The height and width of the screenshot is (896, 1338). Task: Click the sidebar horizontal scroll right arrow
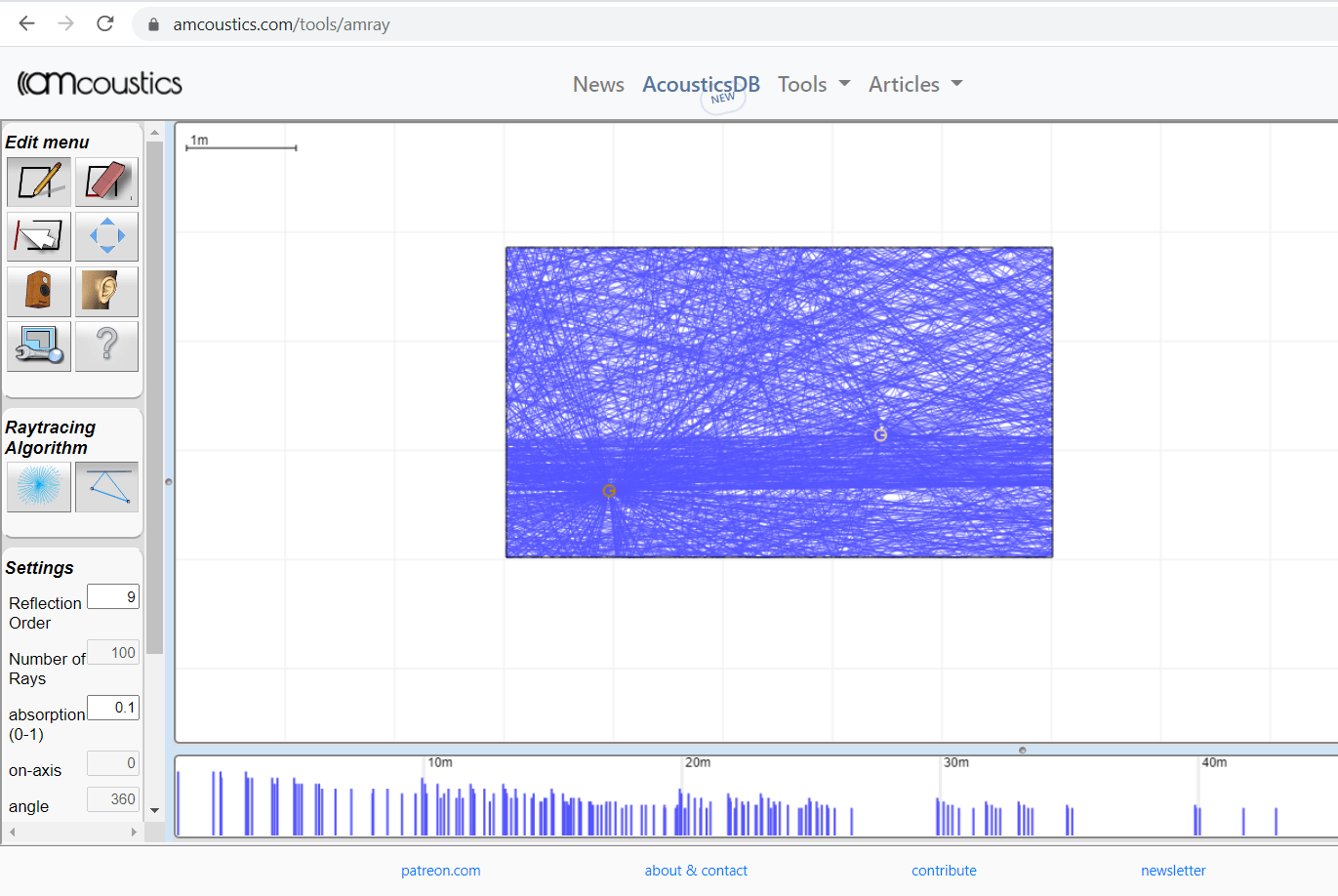click(x=134, y=832)
